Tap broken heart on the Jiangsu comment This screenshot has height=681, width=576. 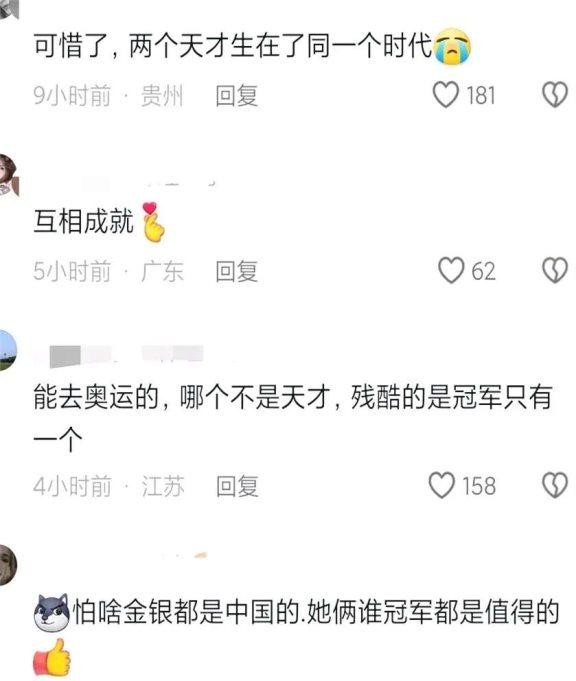(555, 485)
